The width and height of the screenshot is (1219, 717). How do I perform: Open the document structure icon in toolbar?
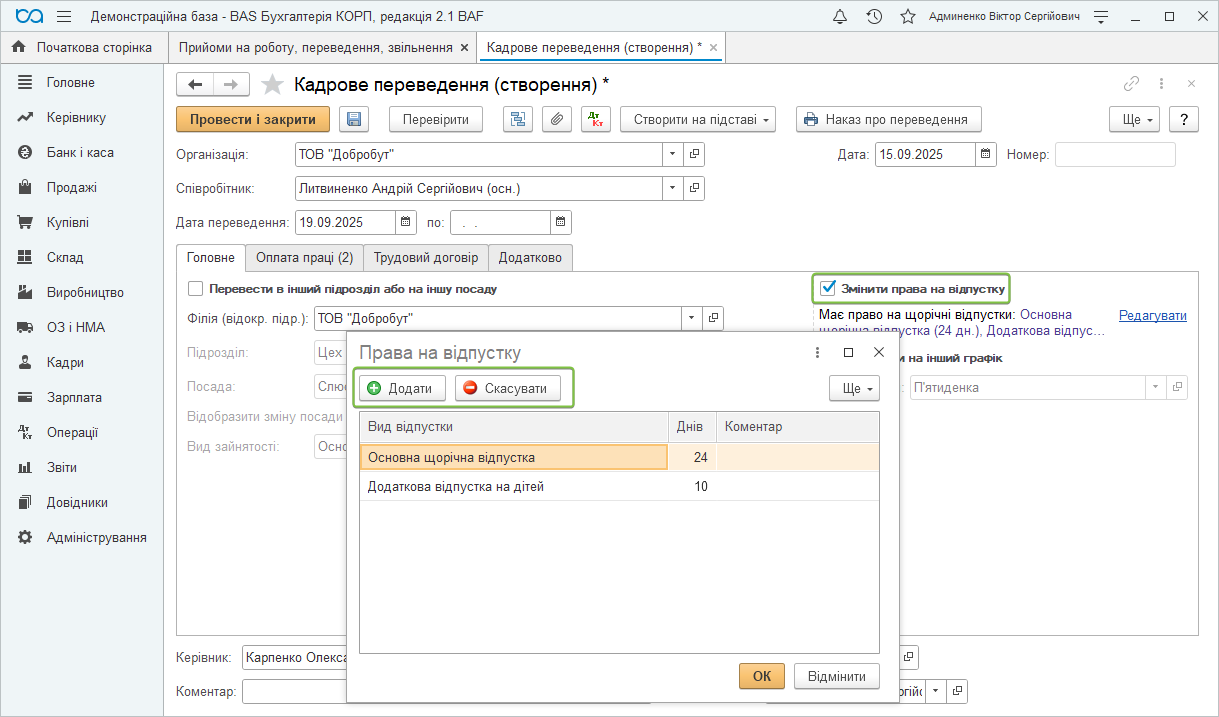518,120
